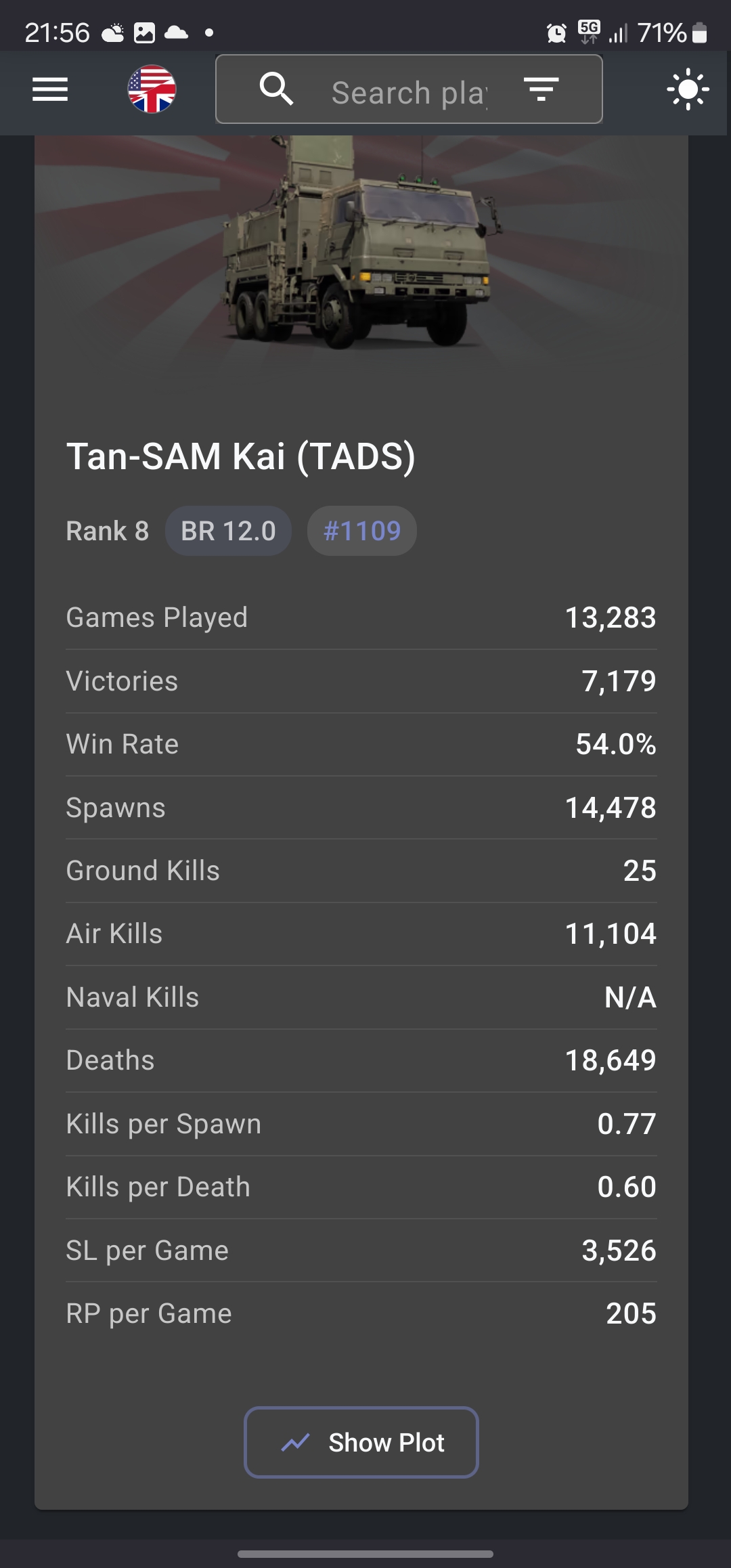Screen dimensions: 731x1568
Task: Tap the battery indicator icon
Action: coord(700,32)
